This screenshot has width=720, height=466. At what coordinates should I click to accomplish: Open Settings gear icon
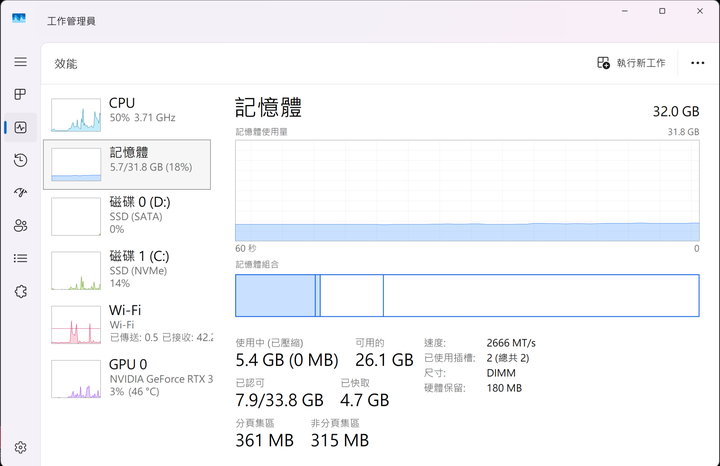20,447
